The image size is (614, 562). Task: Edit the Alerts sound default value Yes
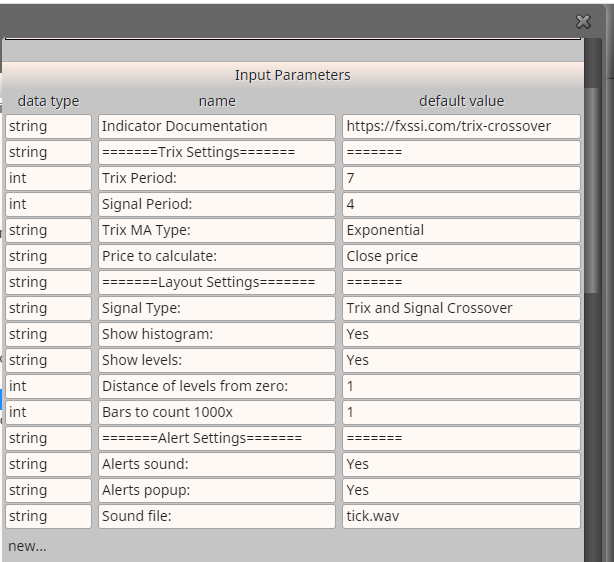click(x=461, y=464)
